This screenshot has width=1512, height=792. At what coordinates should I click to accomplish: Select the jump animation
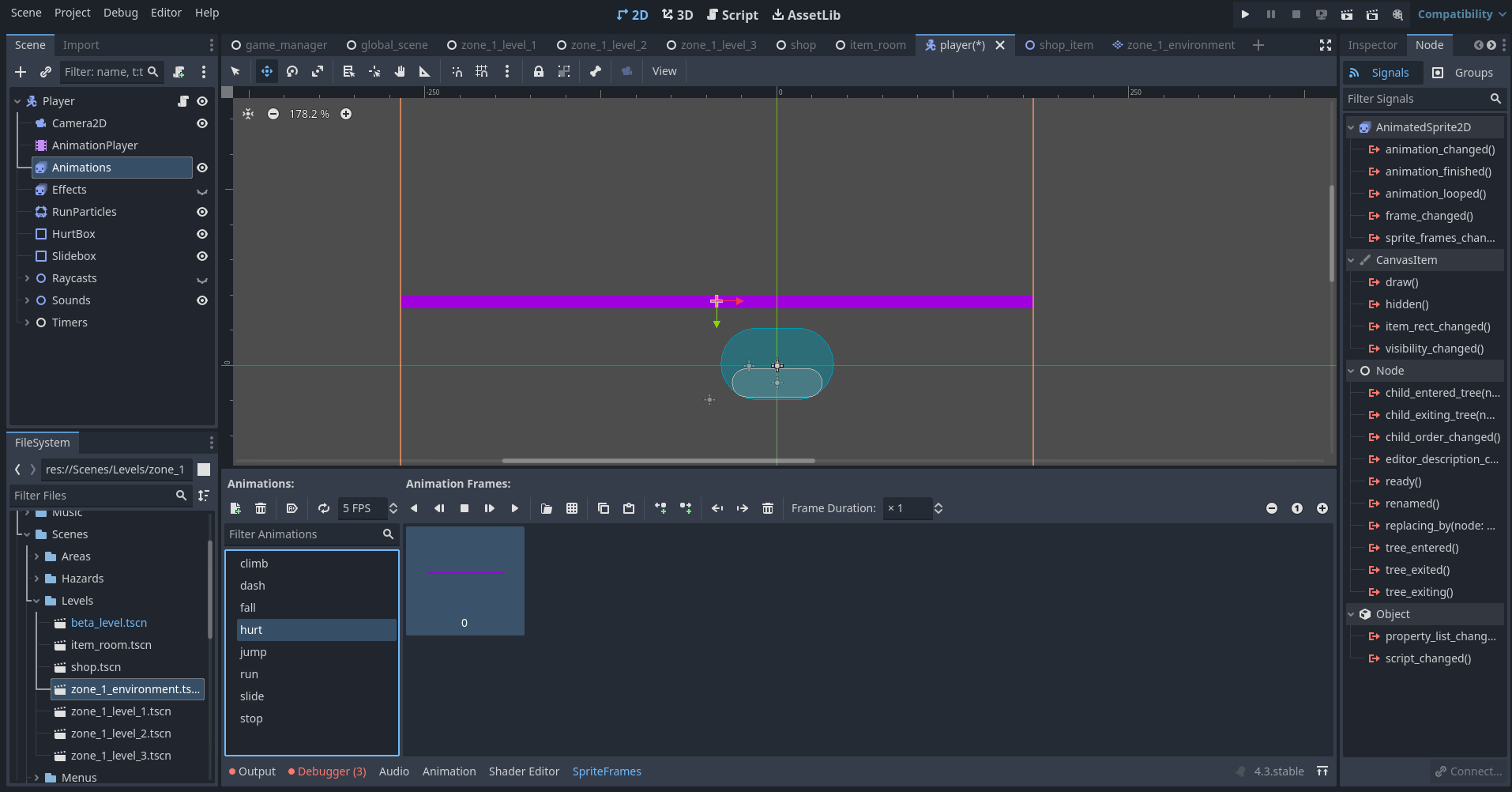pyautogui.click(x=317, y=652)
